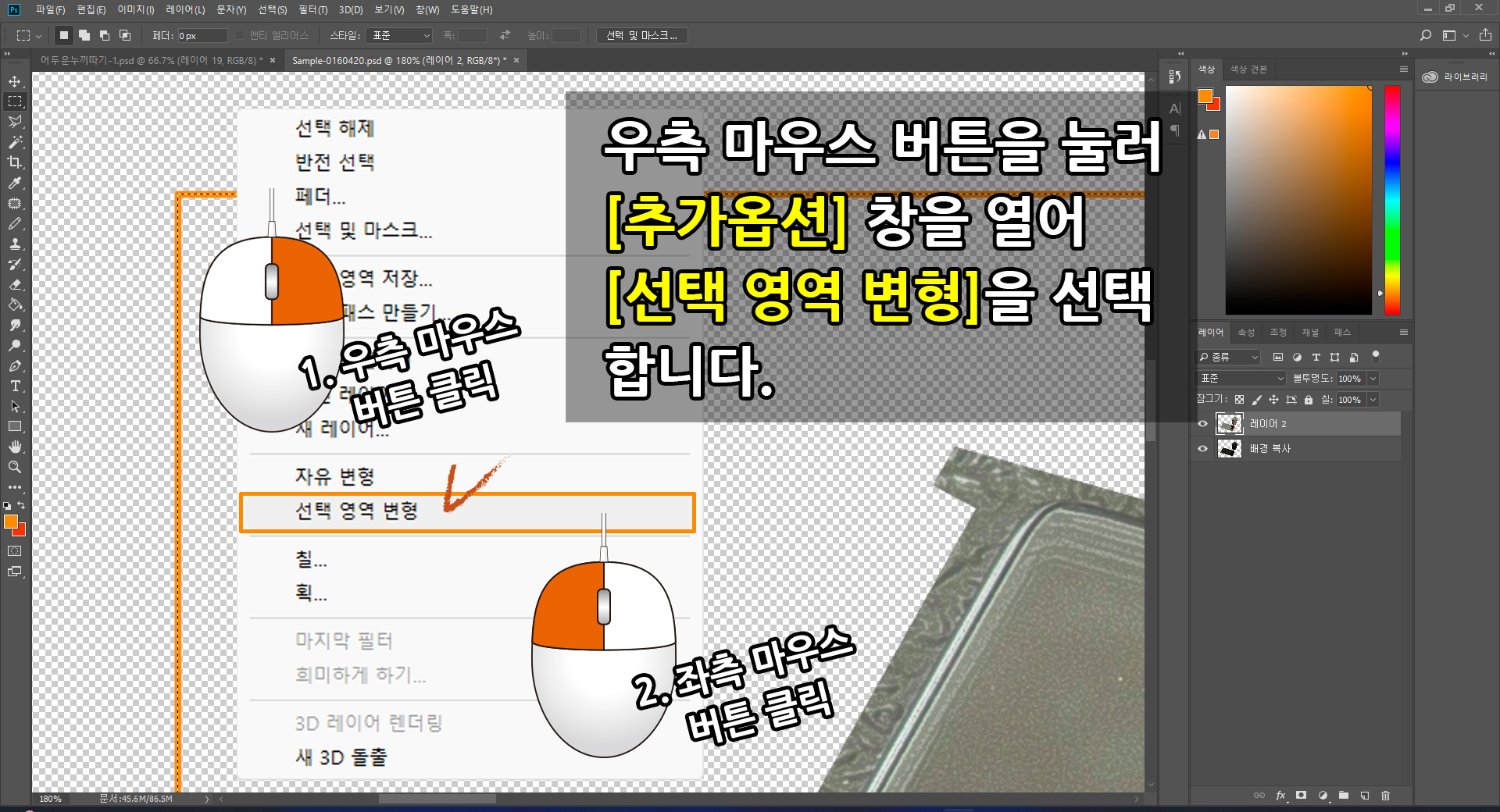1500x812 pixels.
Task: Select the Eraser tool
Action: click(15, 284)
